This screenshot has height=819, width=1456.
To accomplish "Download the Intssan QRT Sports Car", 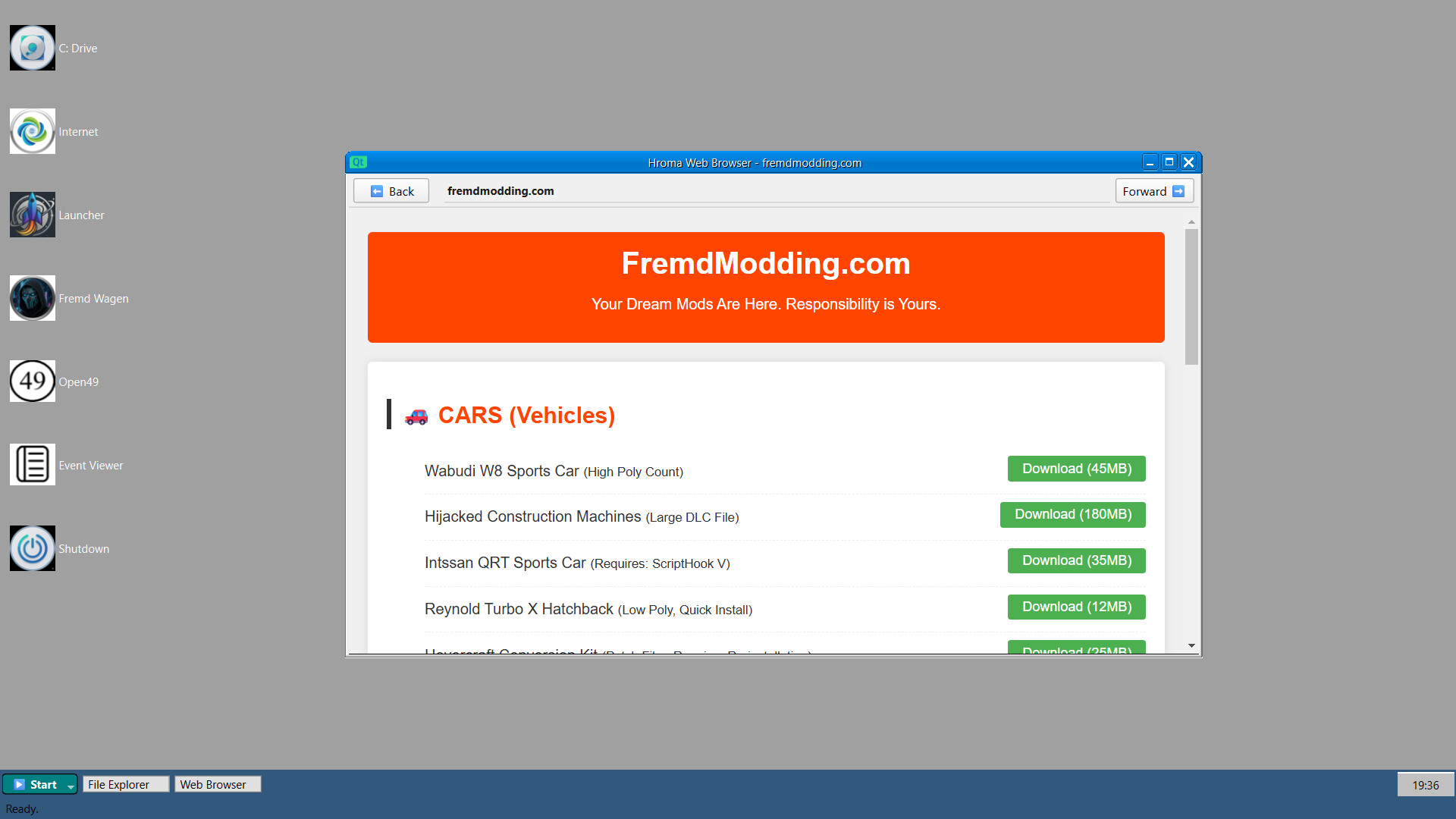I will (x=1076, y=560).
